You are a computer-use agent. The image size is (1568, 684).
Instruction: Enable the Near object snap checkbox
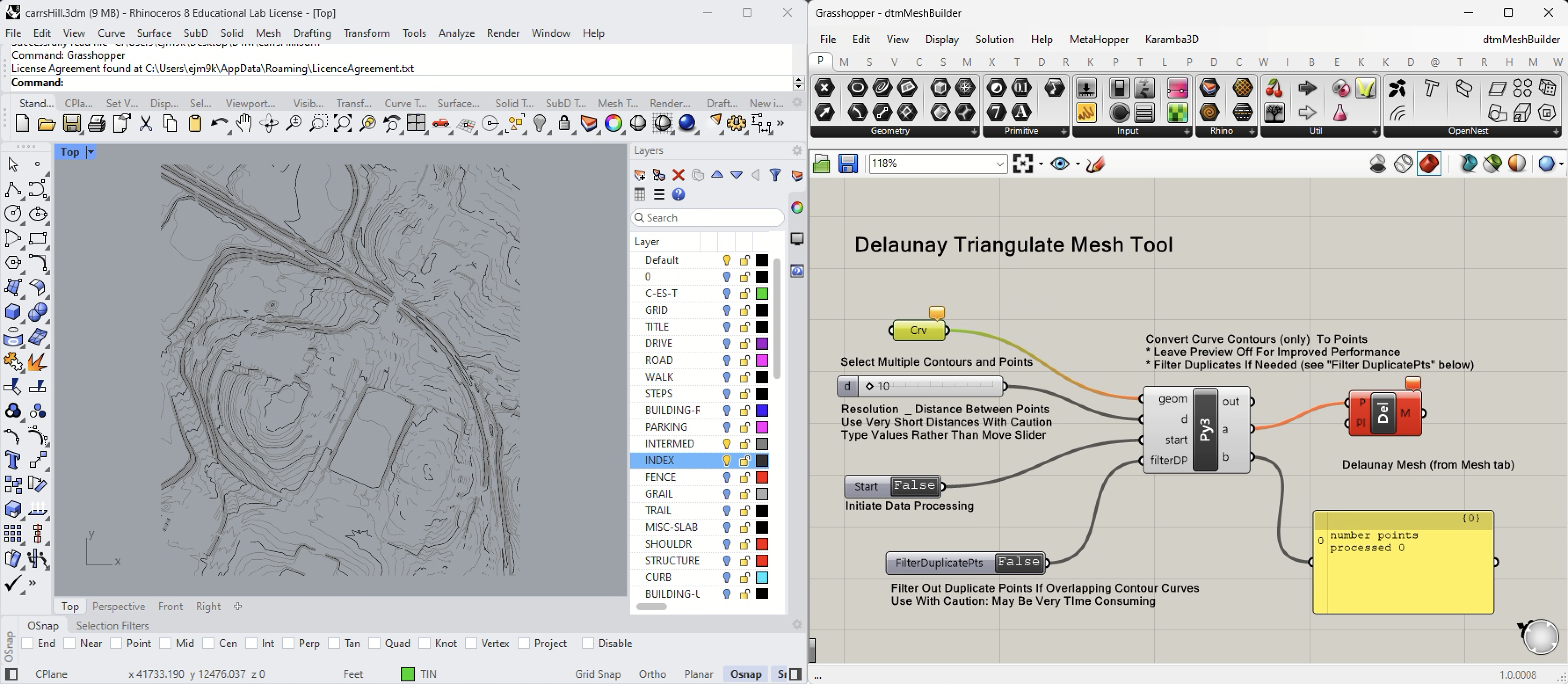[69, 643]
